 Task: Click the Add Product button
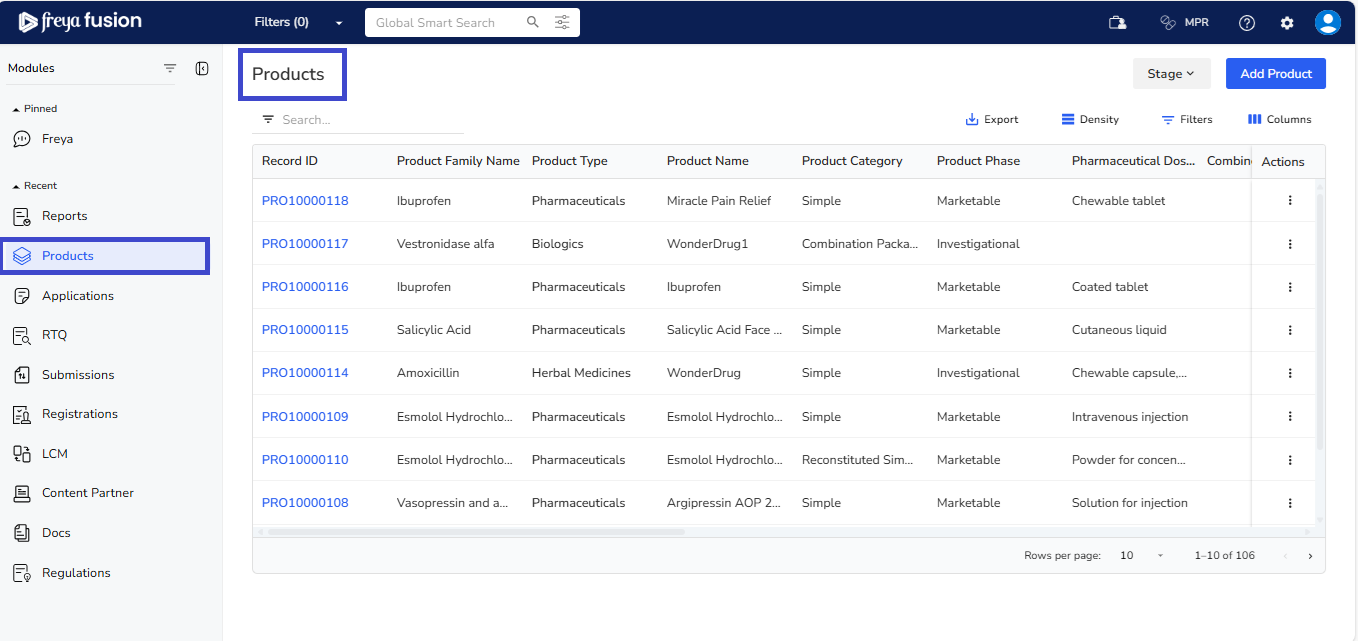pos(1275,74)
